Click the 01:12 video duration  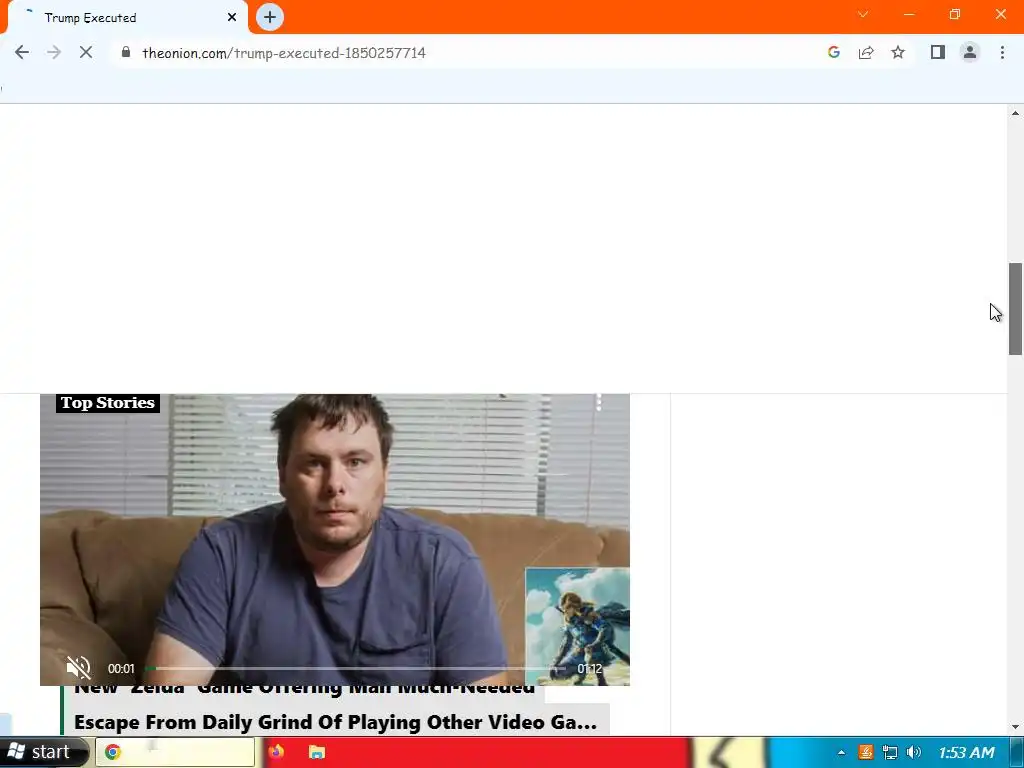[x=590, y=668]
